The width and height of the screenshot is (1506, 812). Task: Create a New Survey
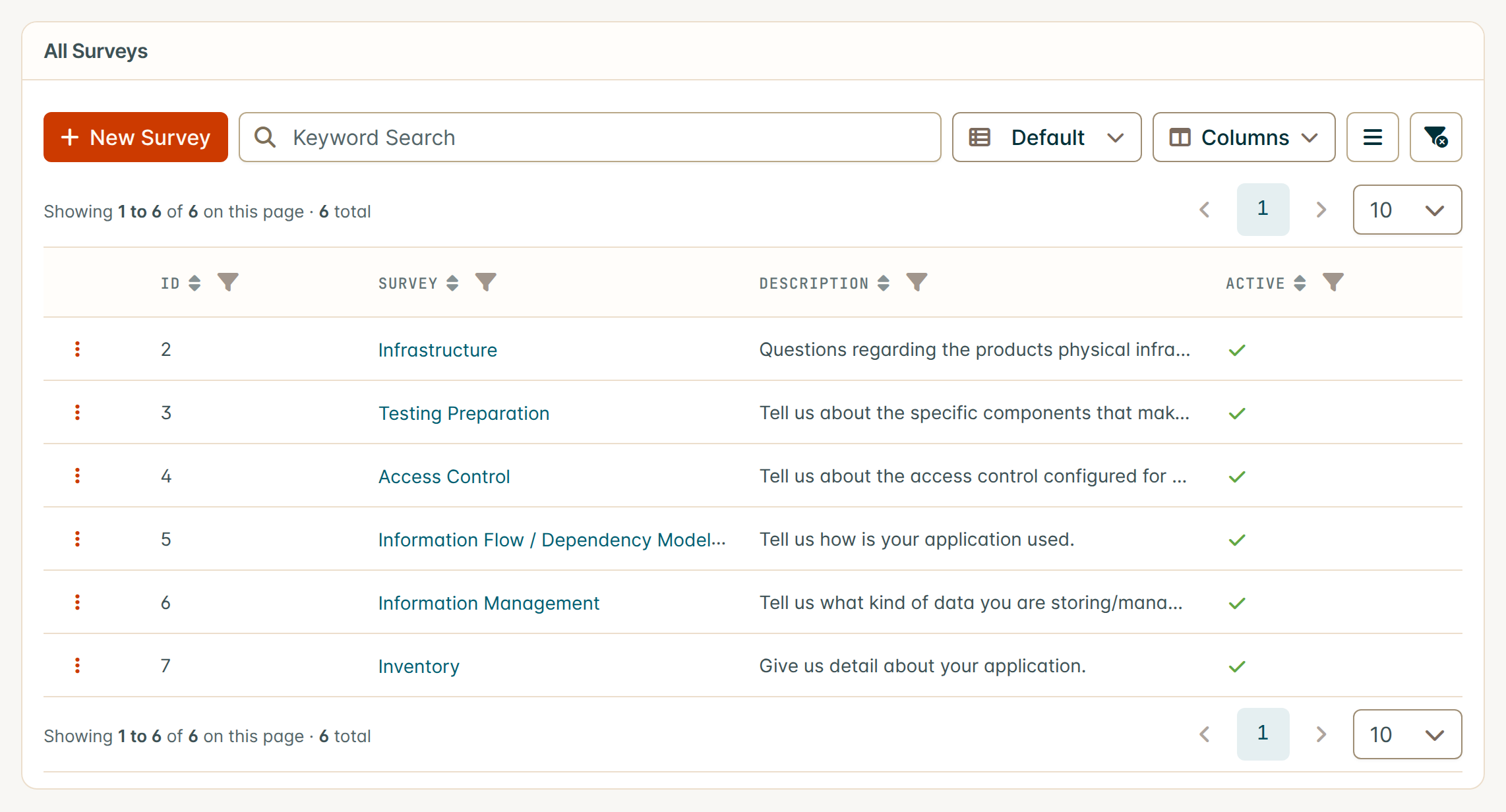136,137
